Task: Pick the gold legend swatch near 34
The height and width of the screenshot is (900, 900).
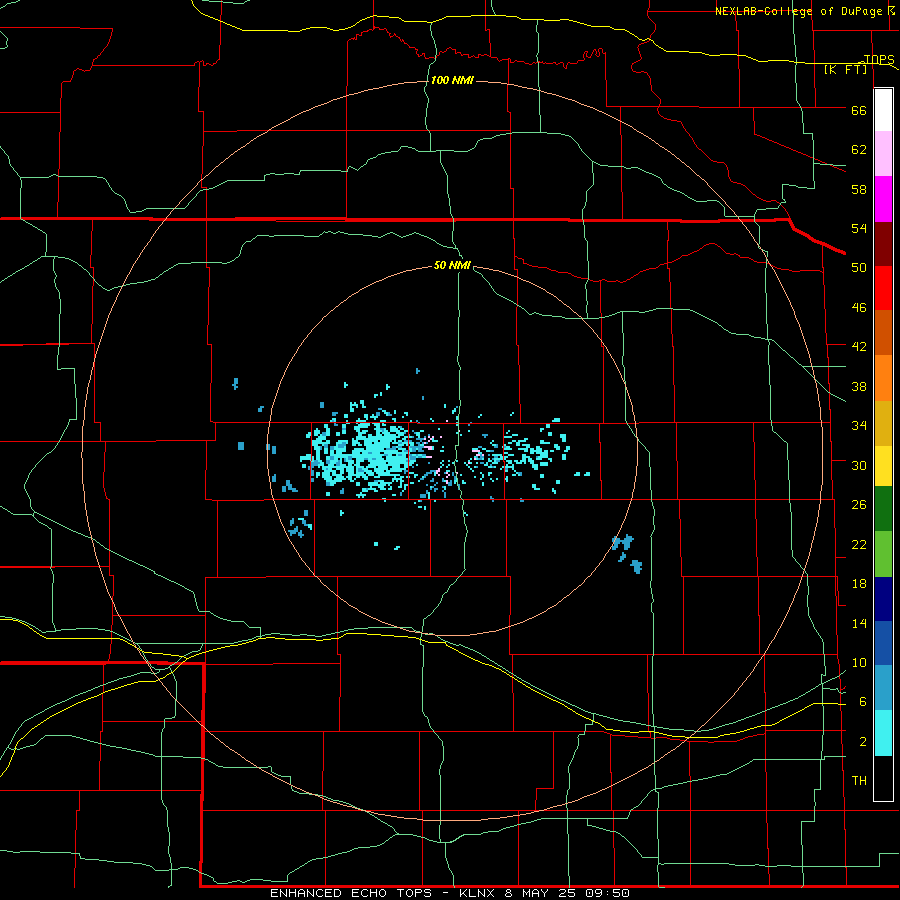Action: tap(883, 424)
